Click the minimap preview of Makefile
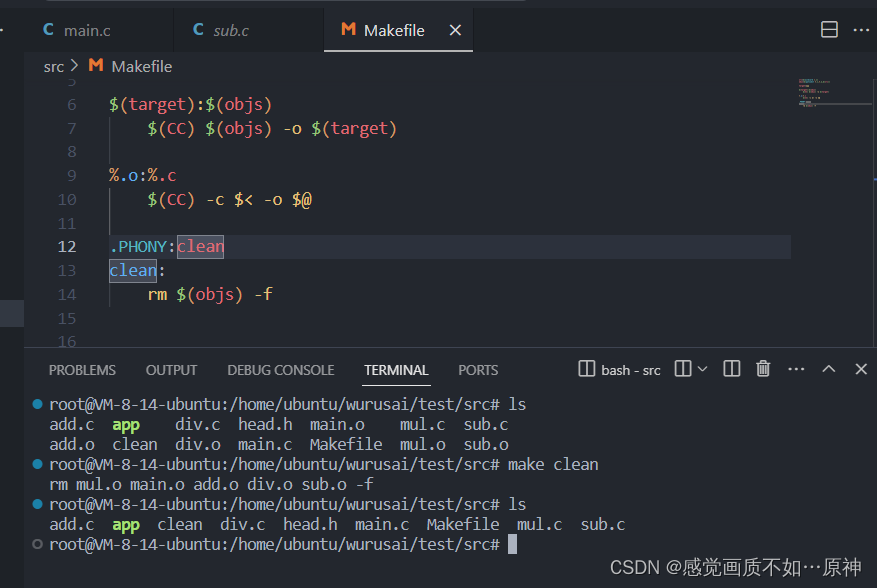The image size is (877, 588). point(833,90)
